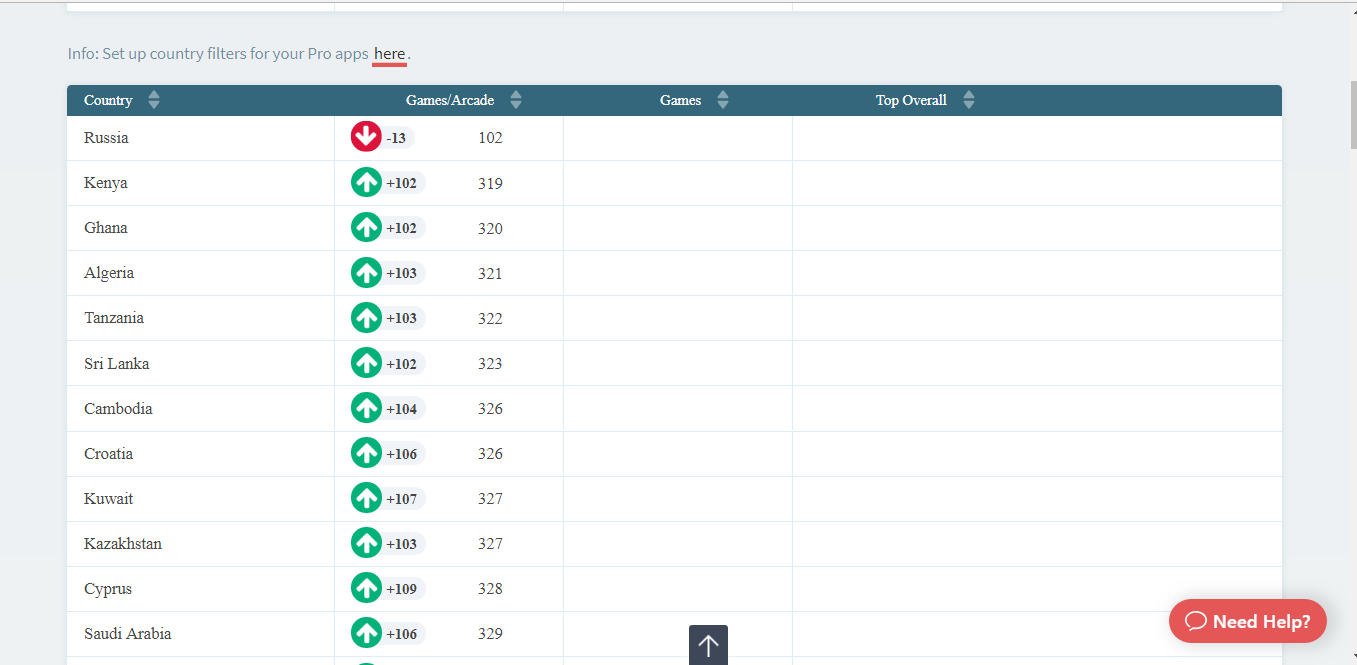Open the Need Help? chat button
Screen dimensions: 1357x665
tap(1247, 621)
